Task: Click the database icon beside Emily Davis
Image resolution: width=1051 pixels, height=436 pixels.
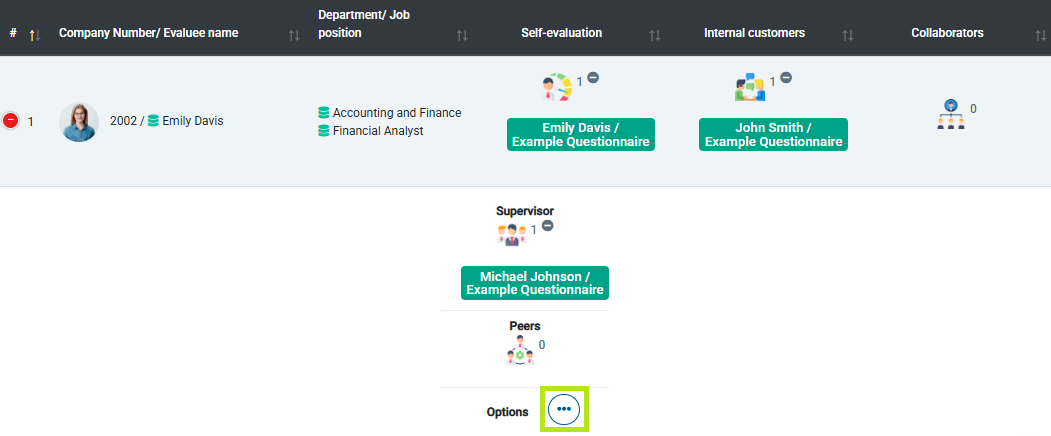Action: pos(153,121)
